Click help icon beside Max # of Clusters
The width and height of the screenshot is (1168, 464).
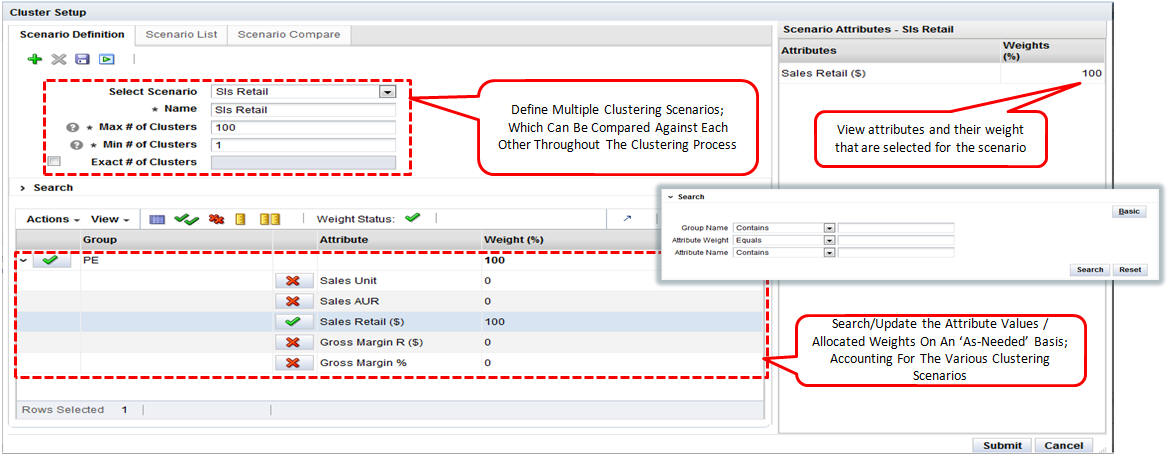74,127
